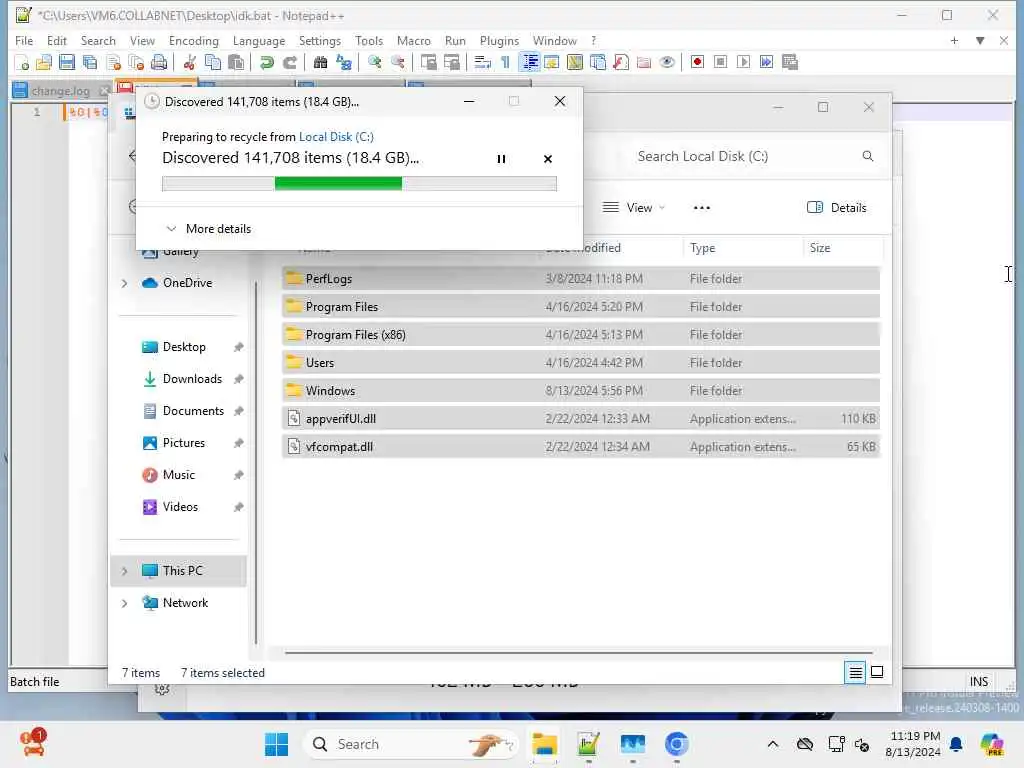Open the View dropdown in Explorer

pos(633,208)
